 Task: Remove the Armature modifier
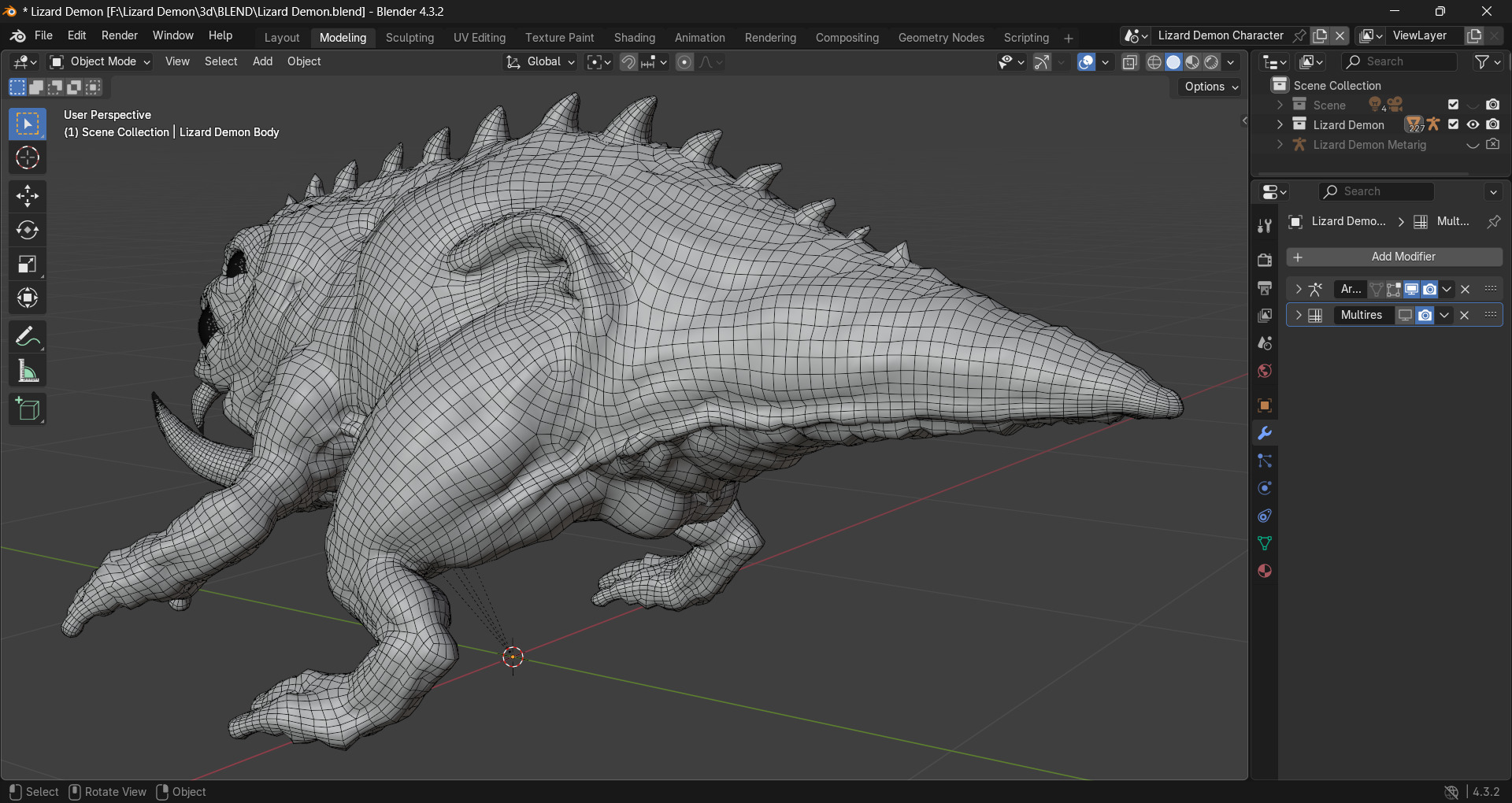tap(1465, 289)
